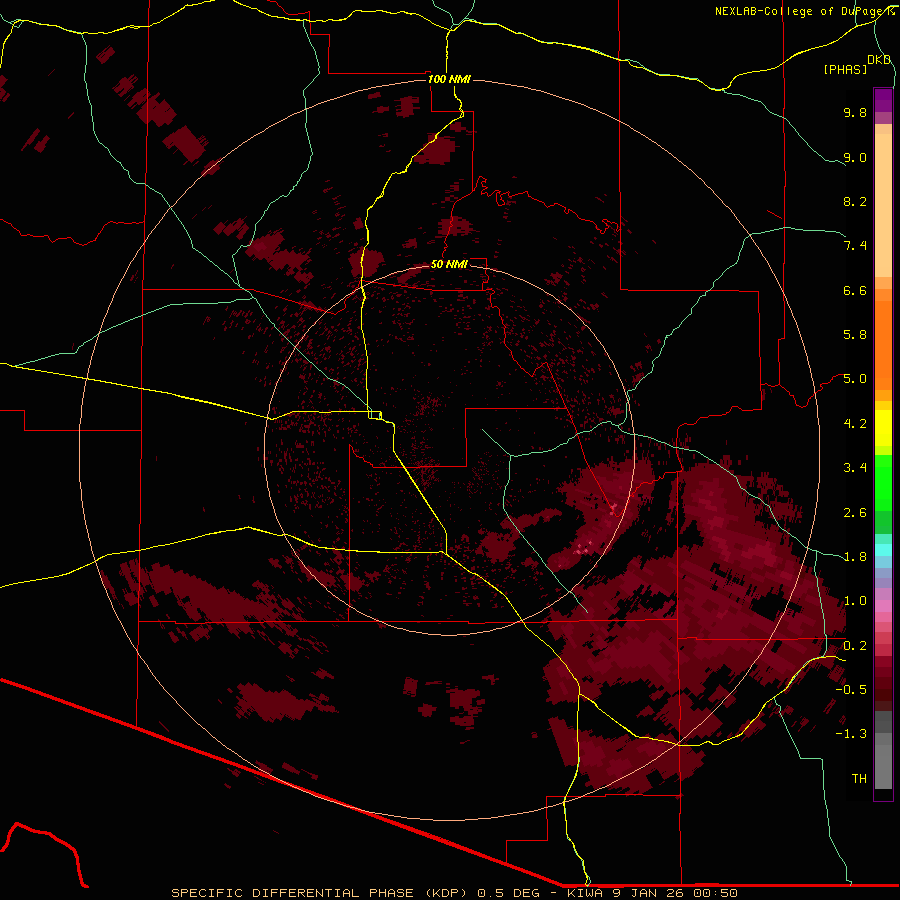
Task: Click the 6.6 value on the color scale
Action: [x=855, y=290]
